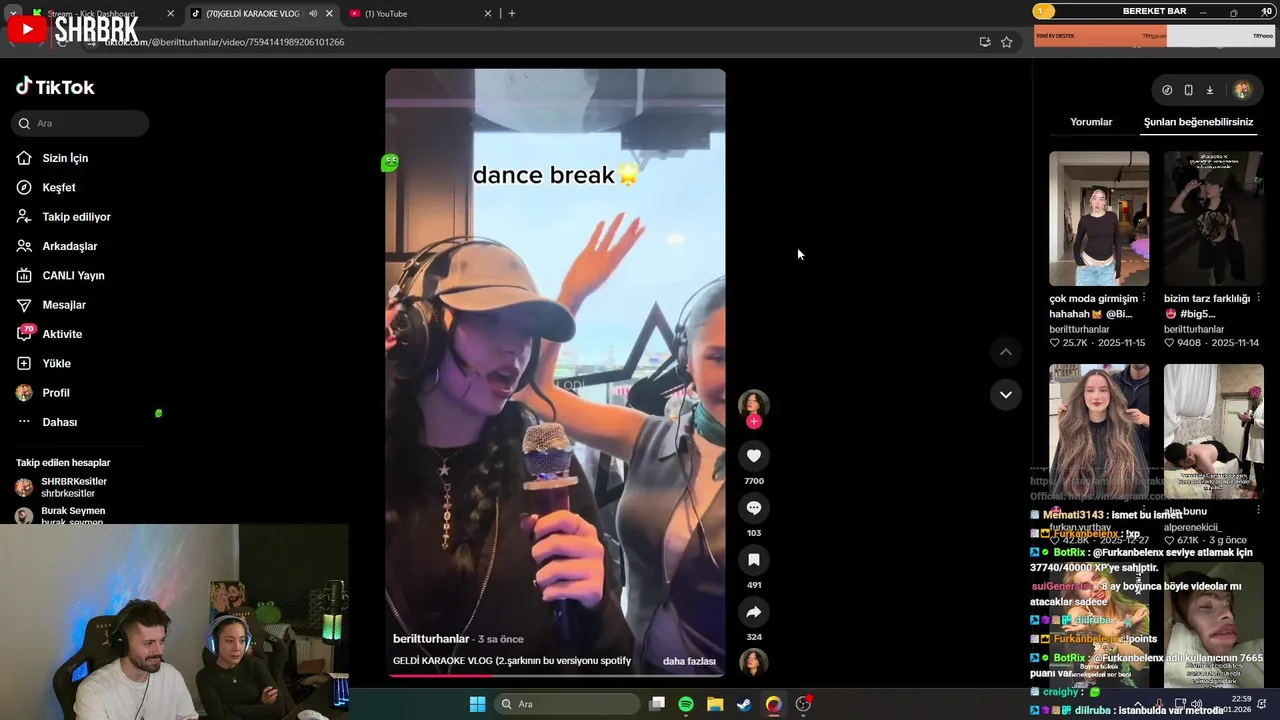
Task: Open Task View on taskbar
Action: (657, 704)
